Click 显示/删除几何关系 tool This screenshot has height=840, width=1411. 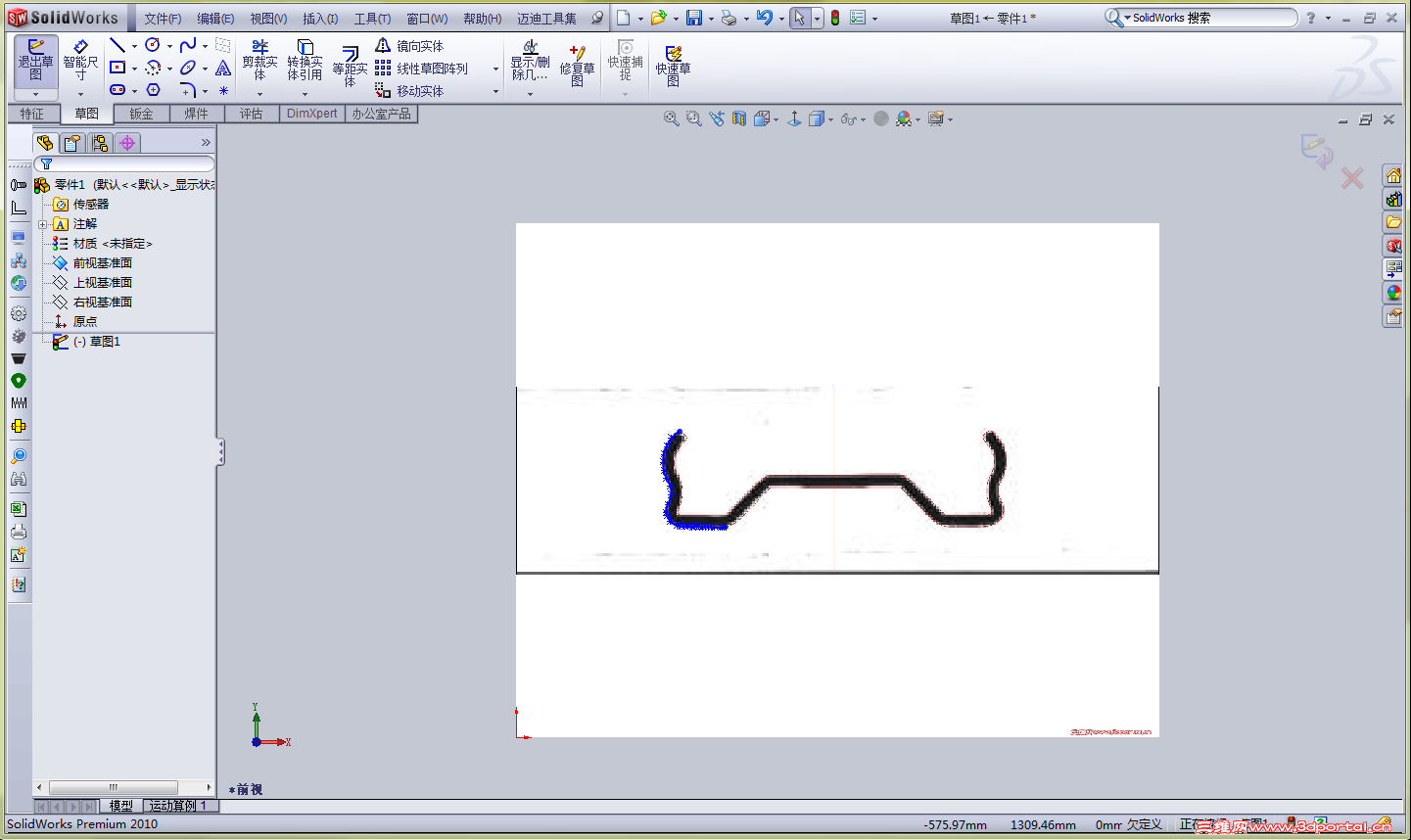point(530,61)
